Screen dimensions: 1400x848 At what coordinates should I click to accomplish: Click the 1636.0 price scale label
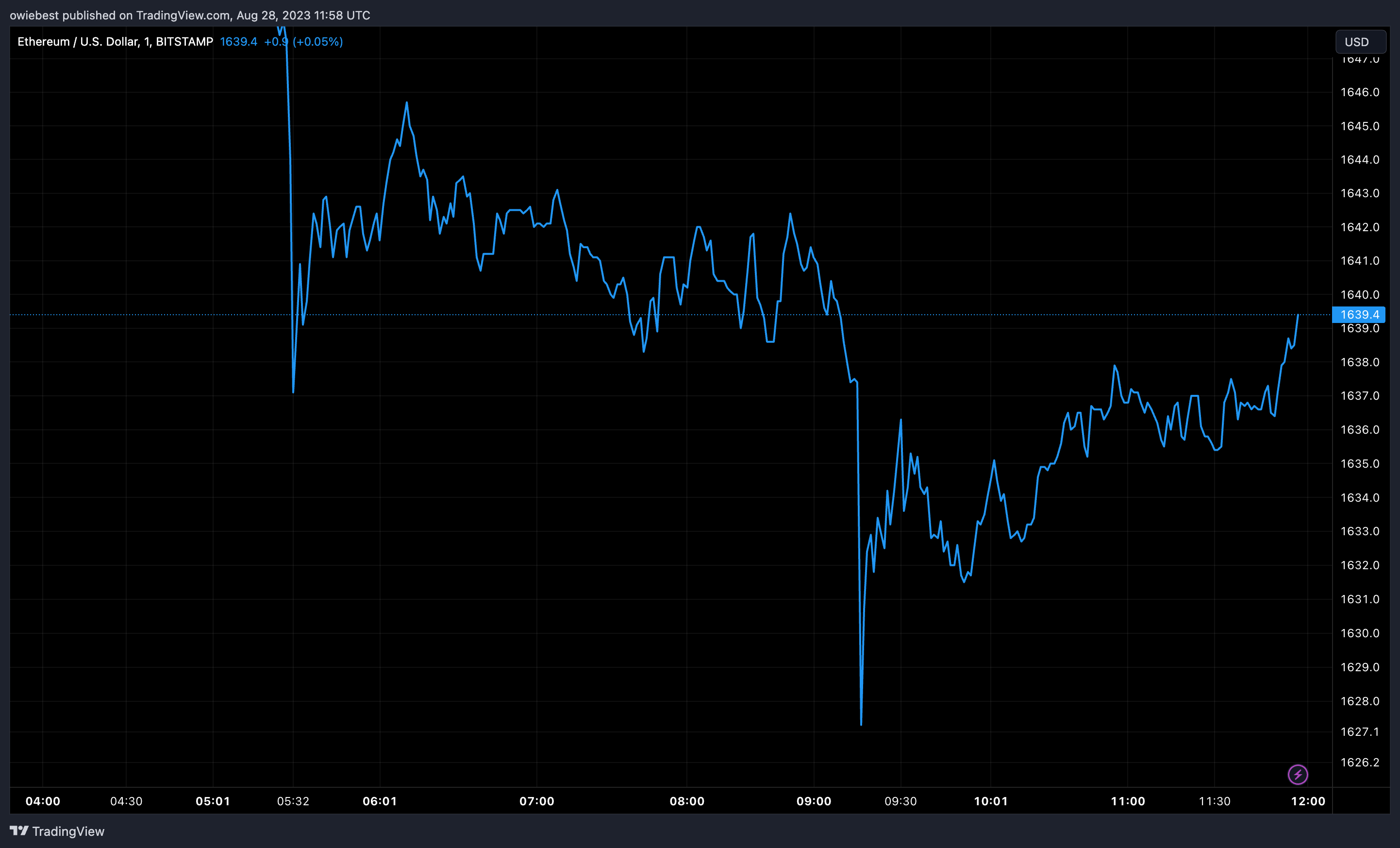click(x=1360, y=430)
